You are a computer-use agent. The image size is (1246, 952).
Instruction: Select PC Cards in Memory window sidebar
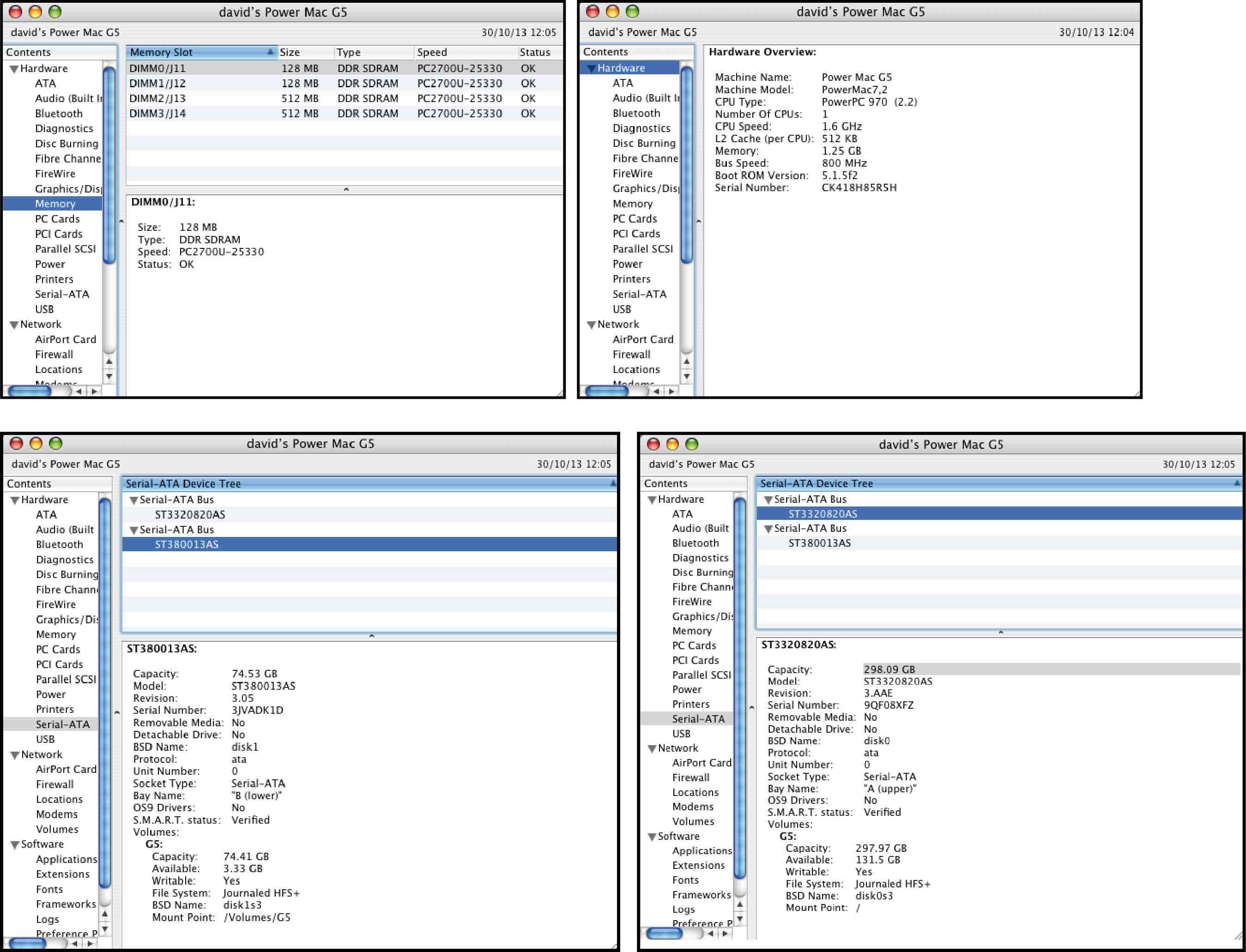[57, 219]
